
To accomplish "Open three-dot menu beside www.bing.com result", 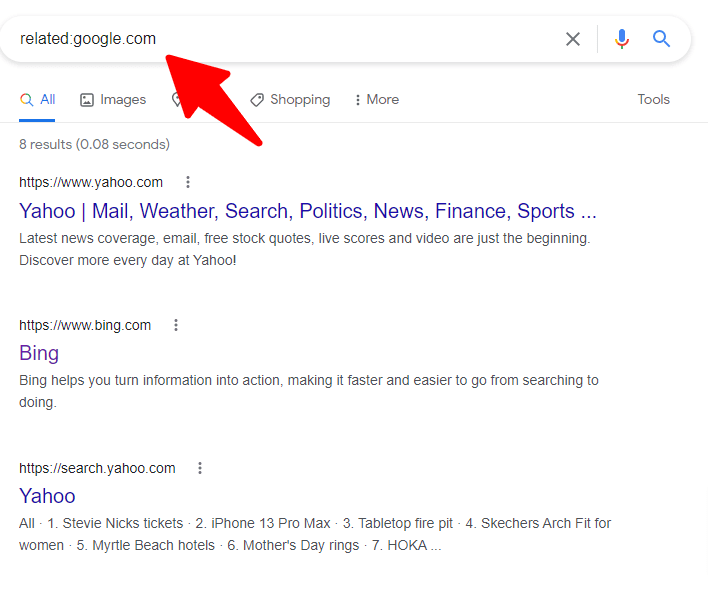I will coord(176,325).
